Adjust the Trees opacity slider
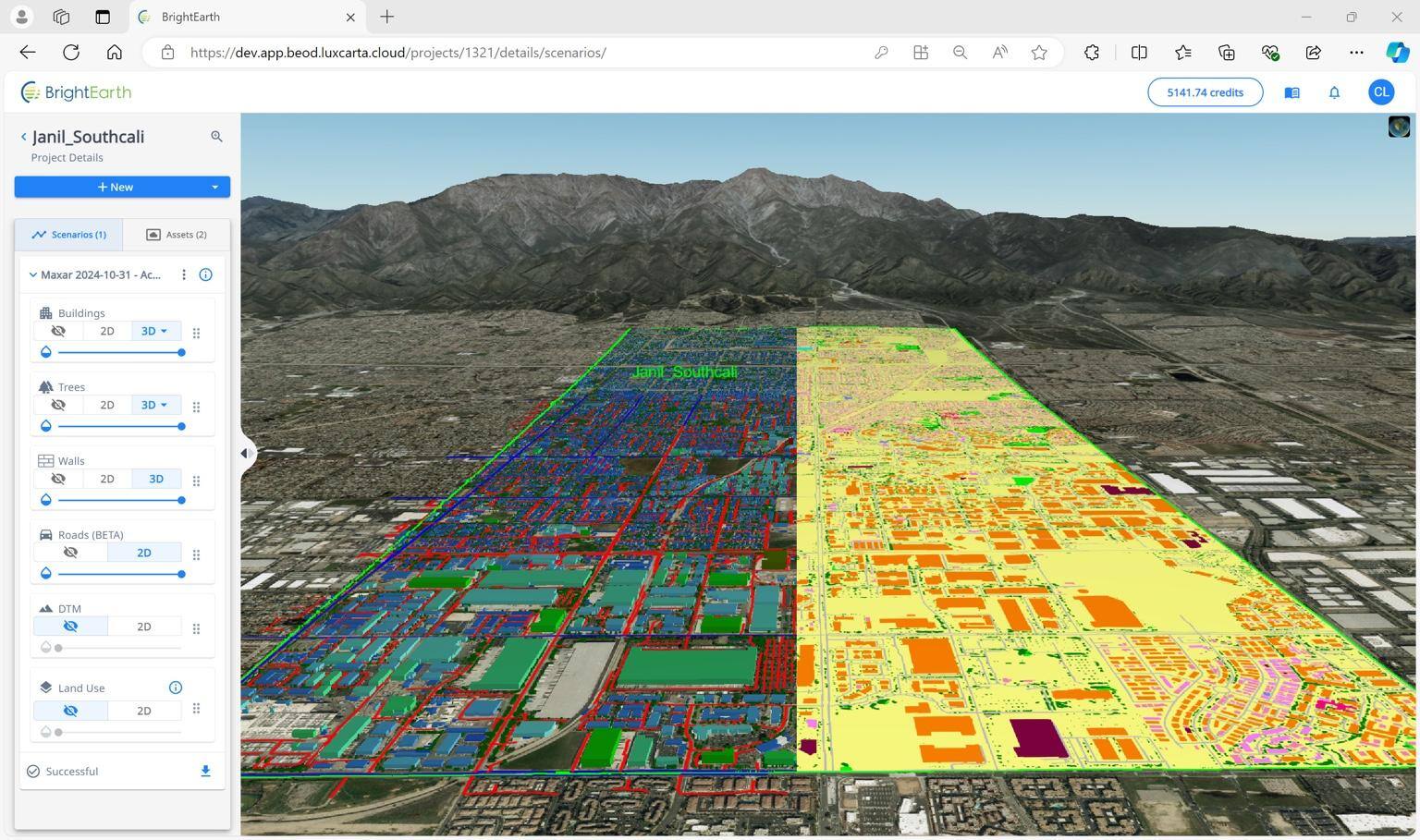1420x840 pixels. tap(120, 426)
